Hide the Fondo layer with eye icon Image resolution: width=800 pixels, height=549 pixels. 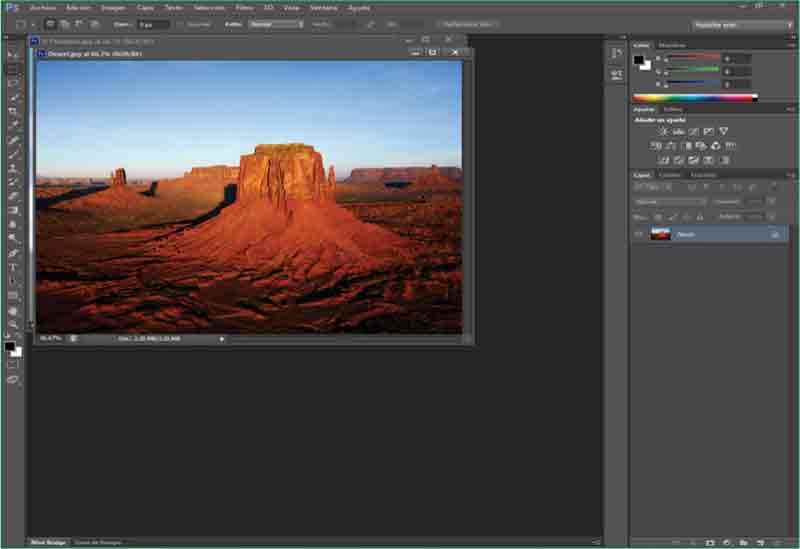click(638, 234)
